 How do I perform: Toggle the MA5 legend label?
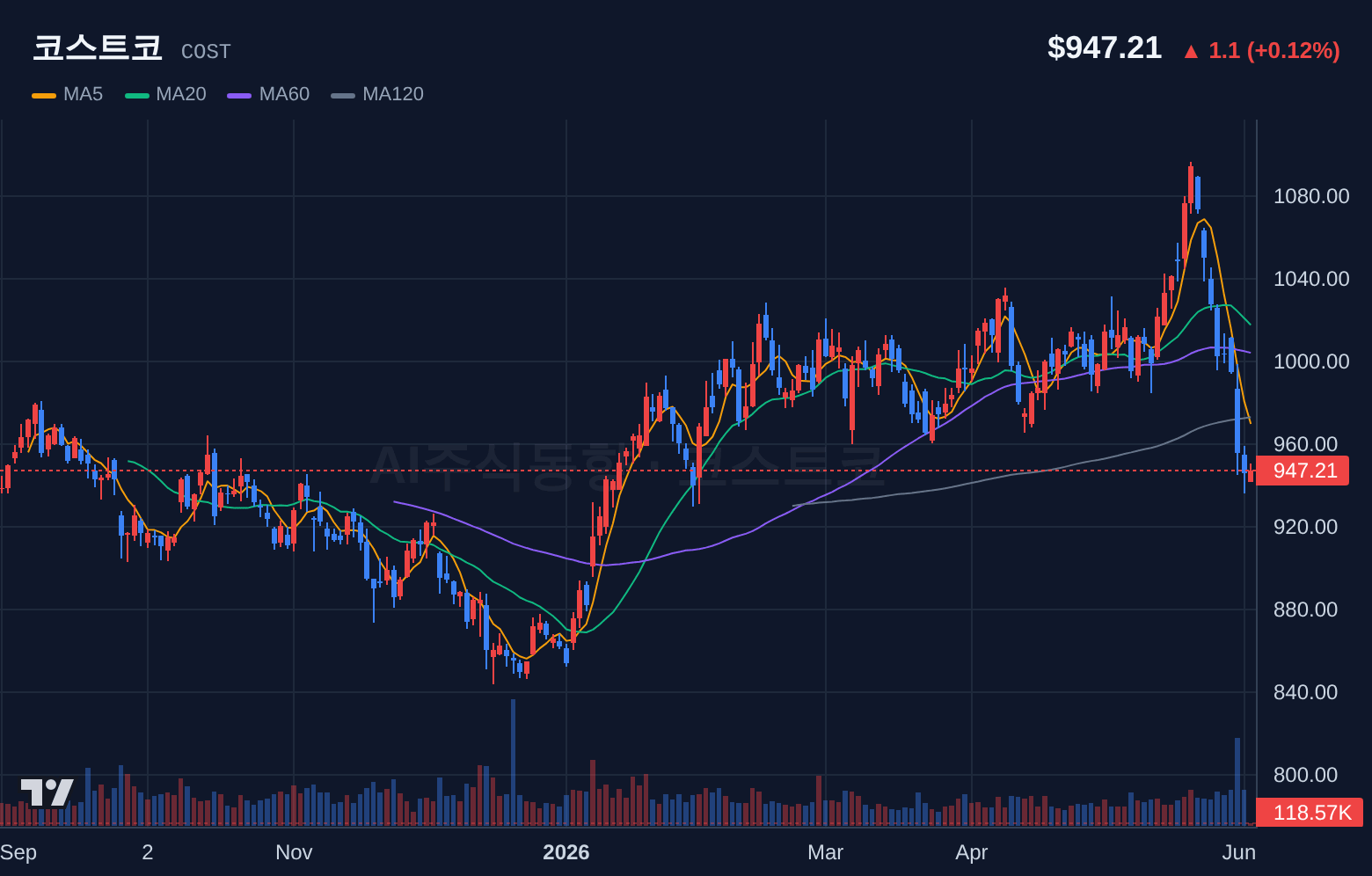[84, 94]
